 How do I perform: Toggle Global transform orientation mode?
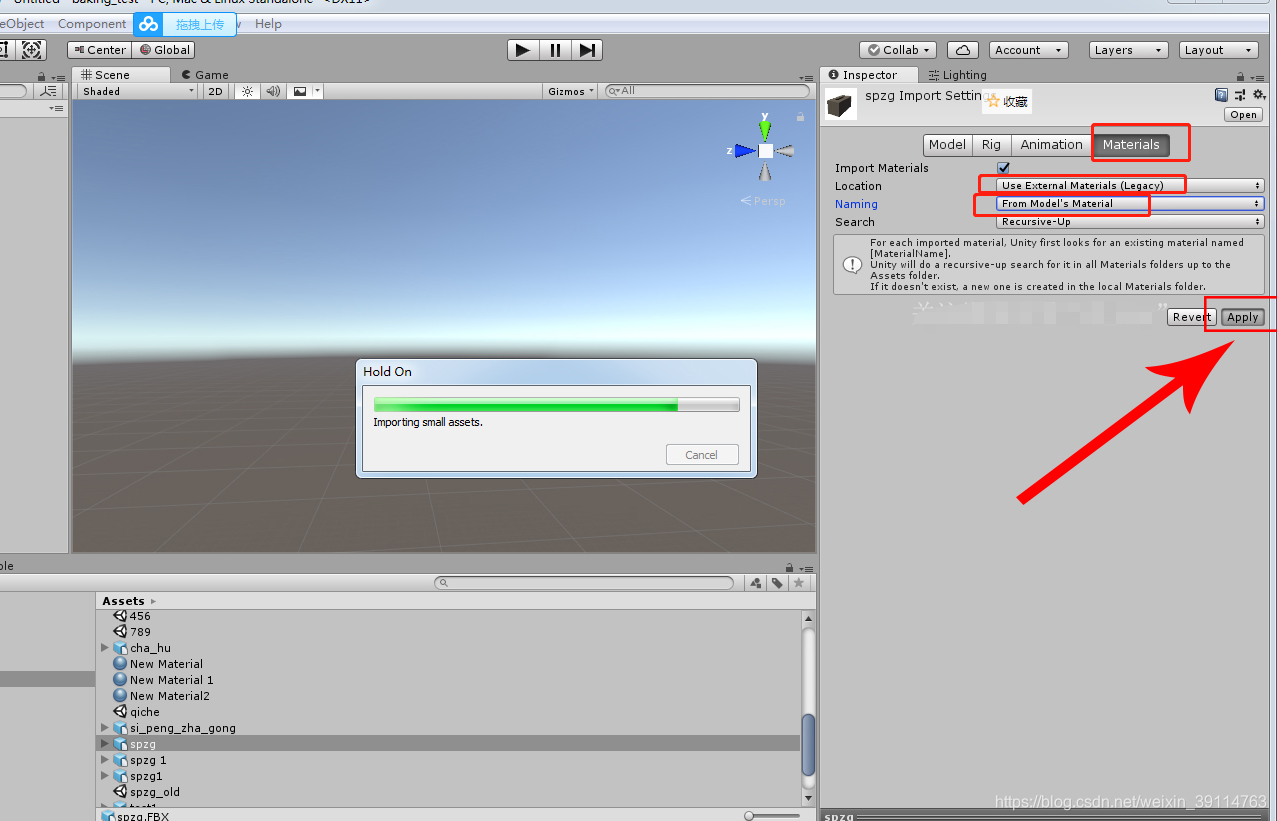pyautogui.click(x=163, y=49)
